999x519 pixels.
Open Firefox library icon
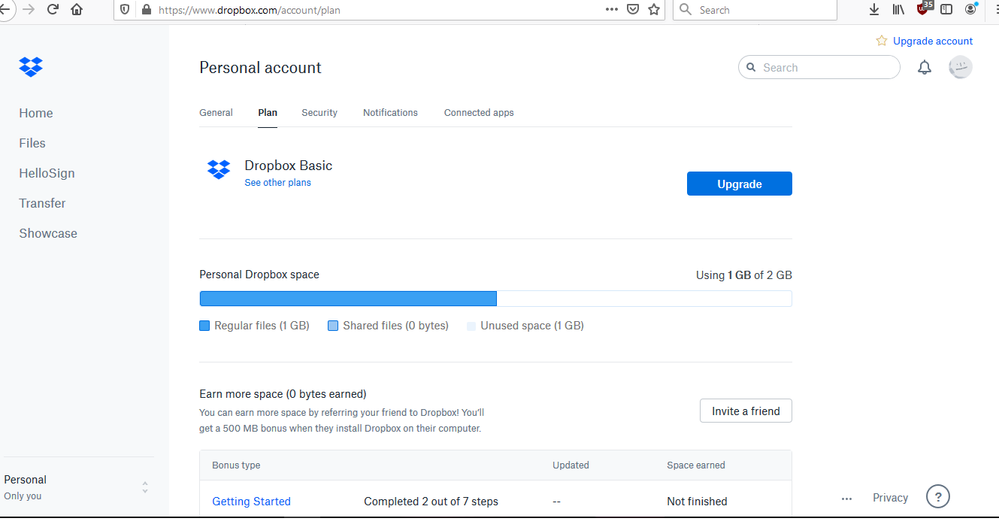pos(899,10)
